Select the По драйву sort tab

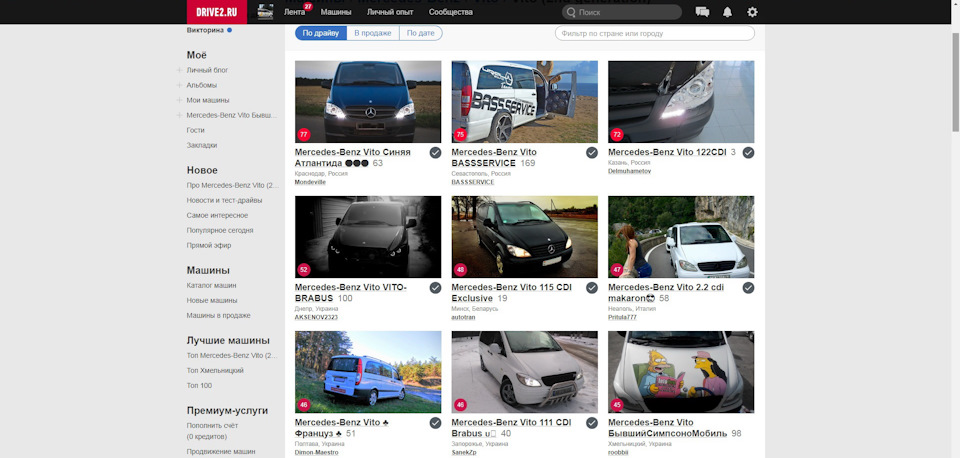click(x=321, y=33)
